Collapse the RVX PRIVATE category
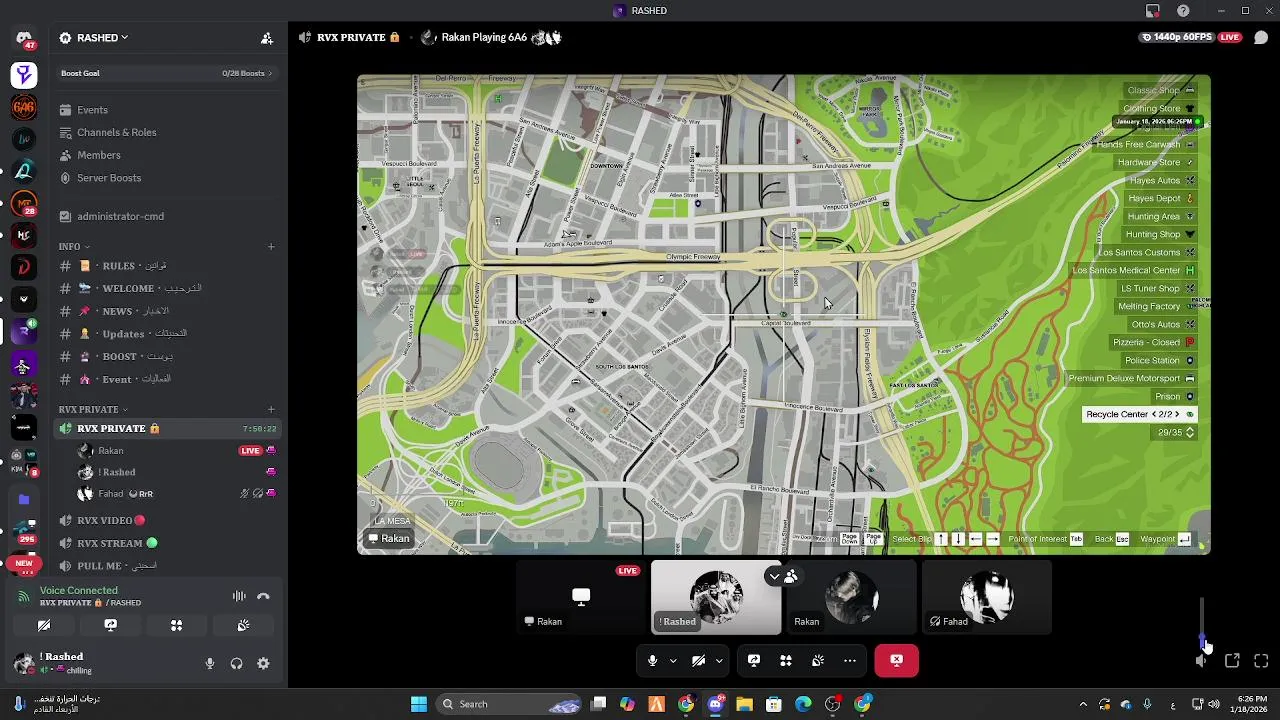 coord(93,409)
